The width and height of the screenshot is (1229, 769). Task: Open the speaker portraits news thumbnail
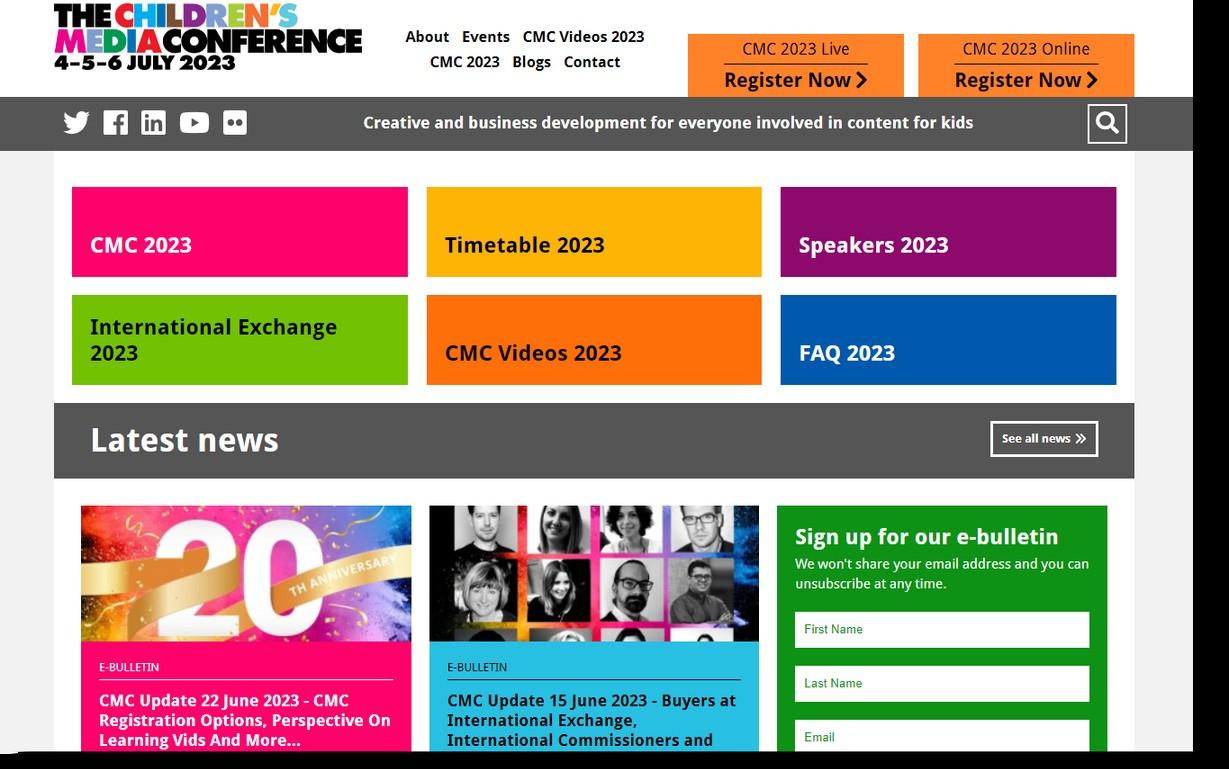coord(594,573)
